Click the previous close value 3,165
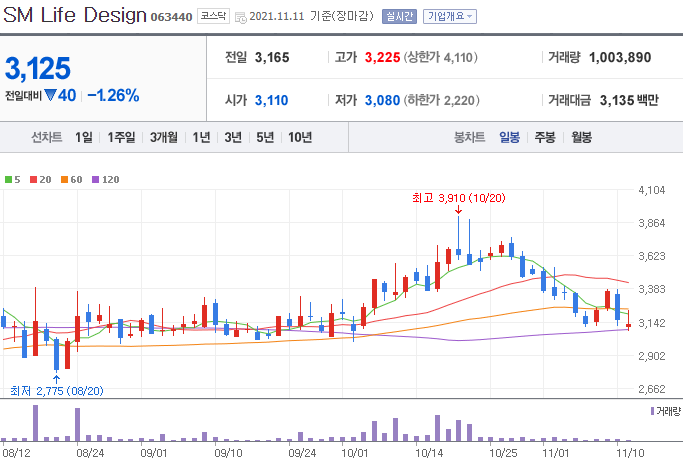 click(272, 57)
